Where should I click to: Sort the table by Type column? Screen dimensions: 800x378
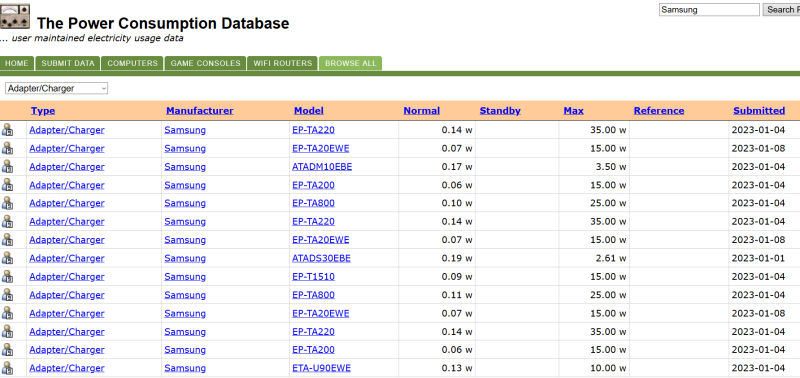point(43,111)
